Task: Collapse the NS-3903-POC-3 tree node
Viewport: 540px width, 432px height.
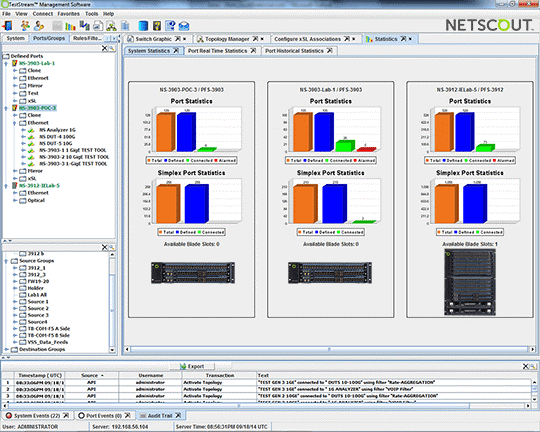Action: click(6, 108)
